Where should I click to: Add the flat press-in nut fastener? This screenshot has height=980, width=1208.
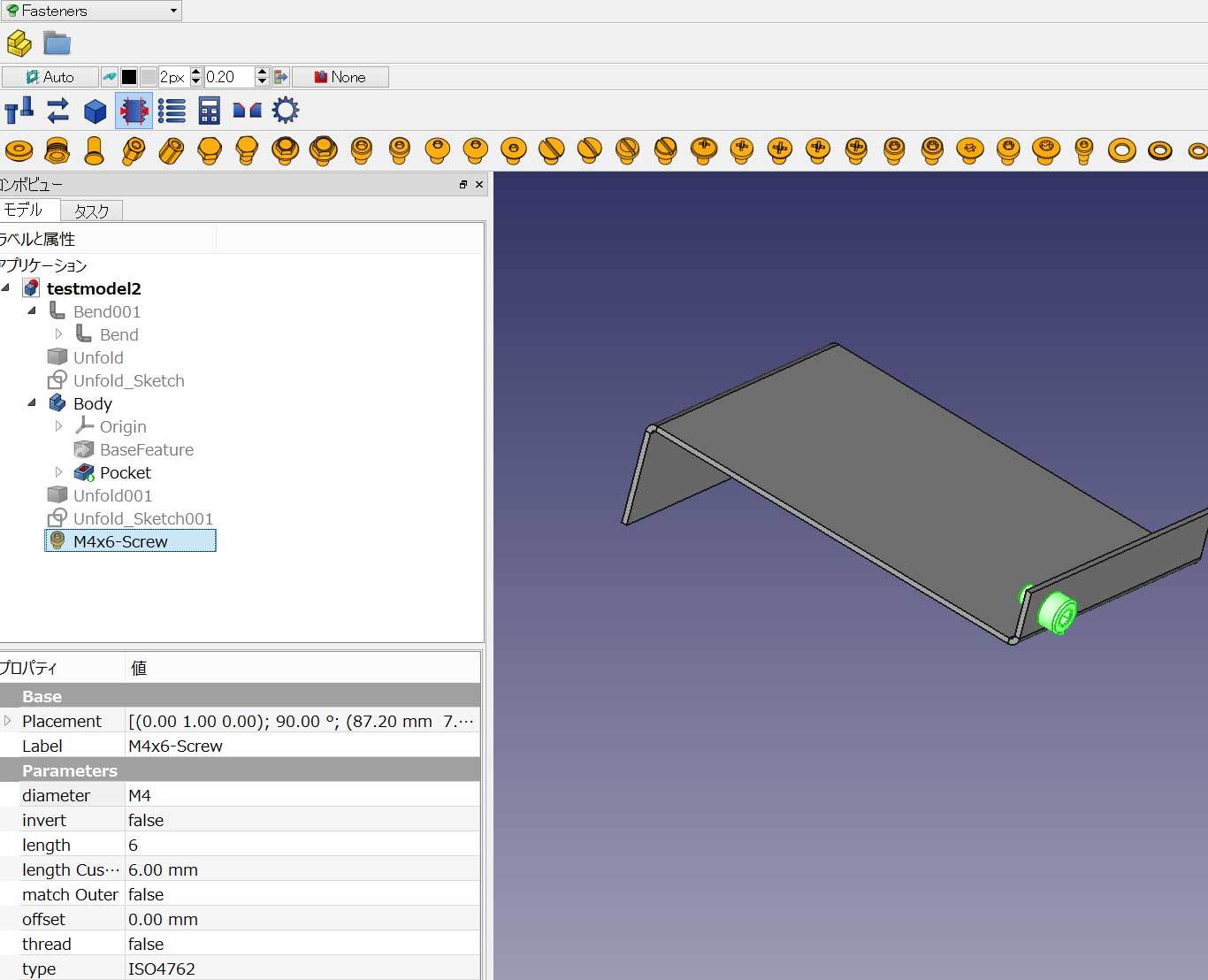point(19,151)
